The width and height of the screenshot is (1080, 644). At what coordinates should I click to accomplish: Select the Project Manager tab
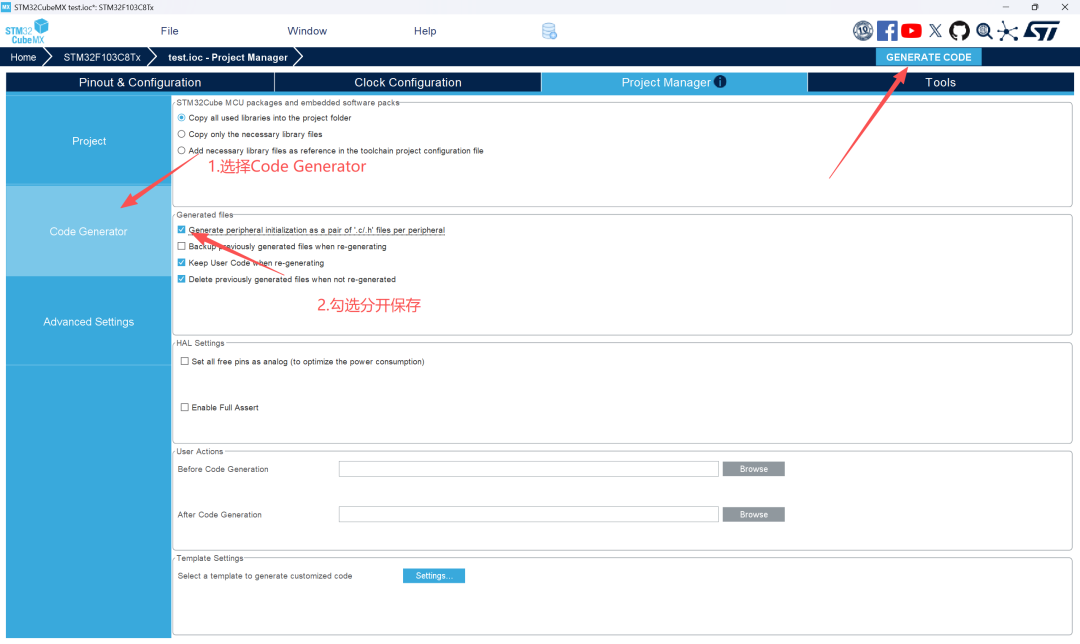[x=674, y=82]
